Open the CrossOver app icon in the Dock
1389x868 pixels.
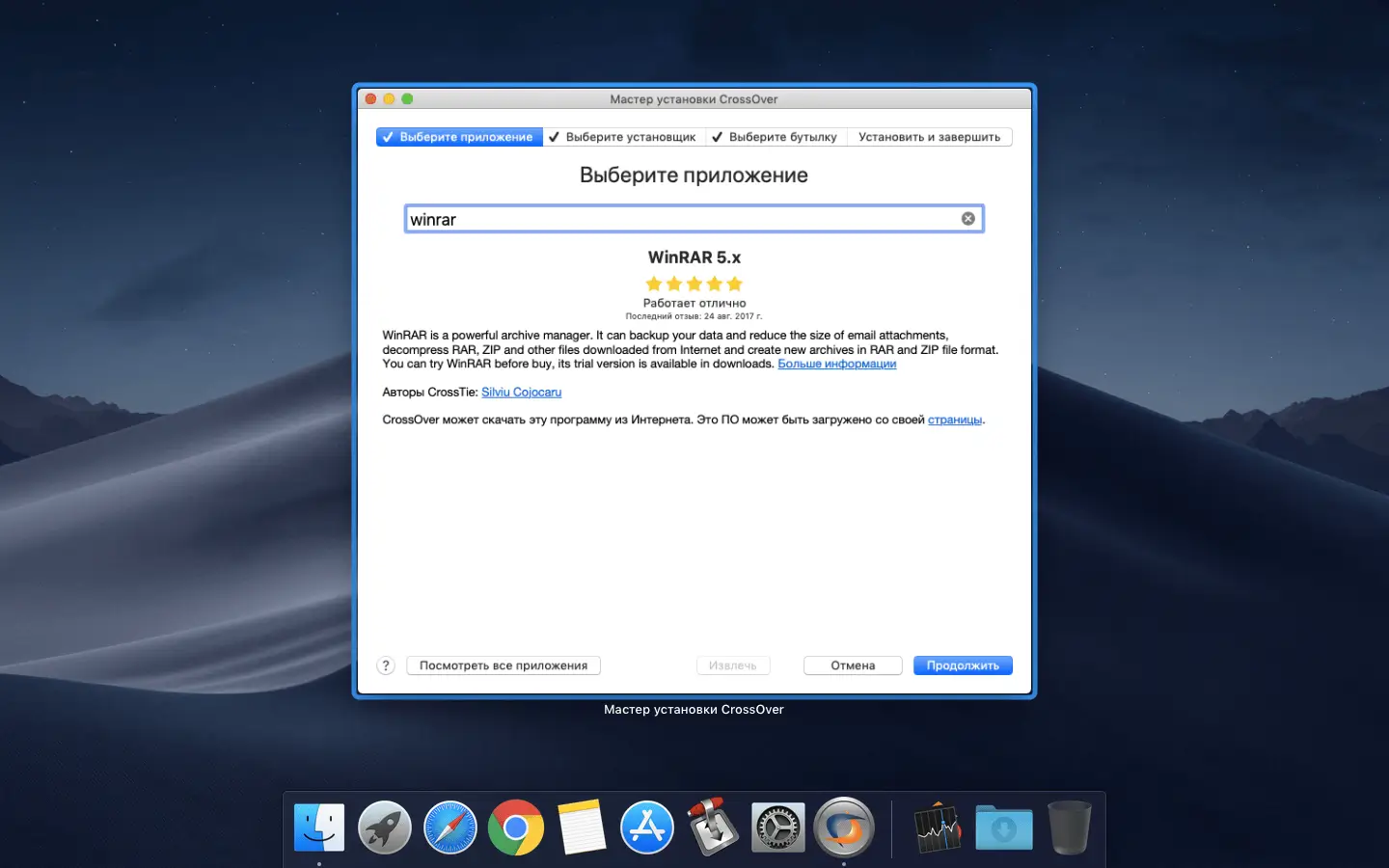tap(844, 827)
